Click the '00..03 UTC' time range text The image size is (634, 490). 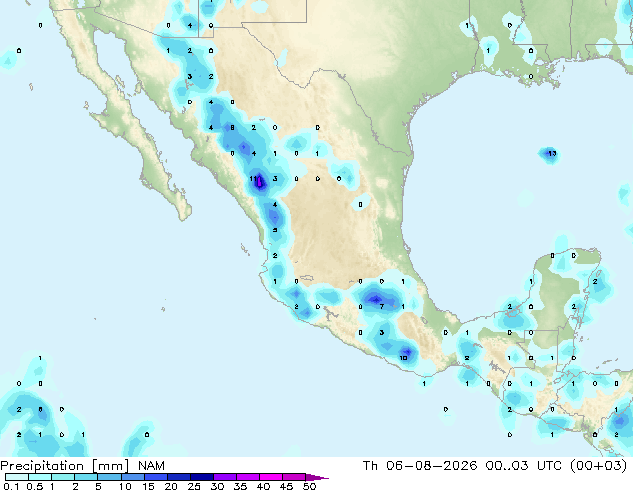(x=524, y=466)
